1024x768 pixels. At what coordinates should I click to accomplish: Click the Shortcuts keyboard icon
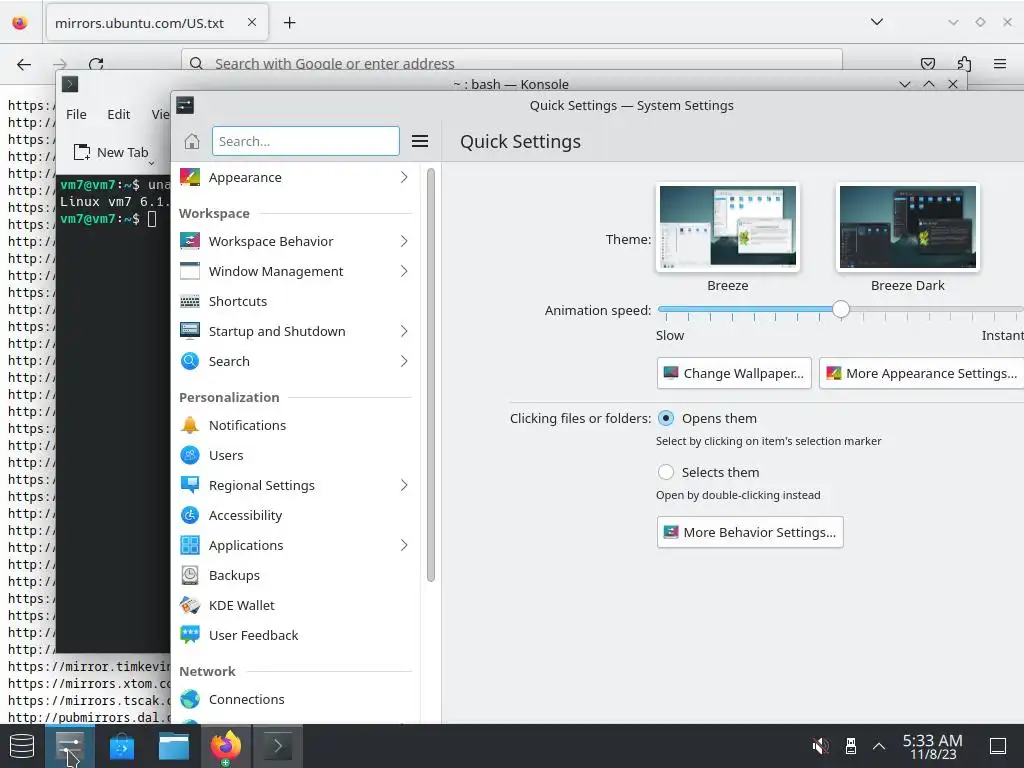[x=190, y=302]
